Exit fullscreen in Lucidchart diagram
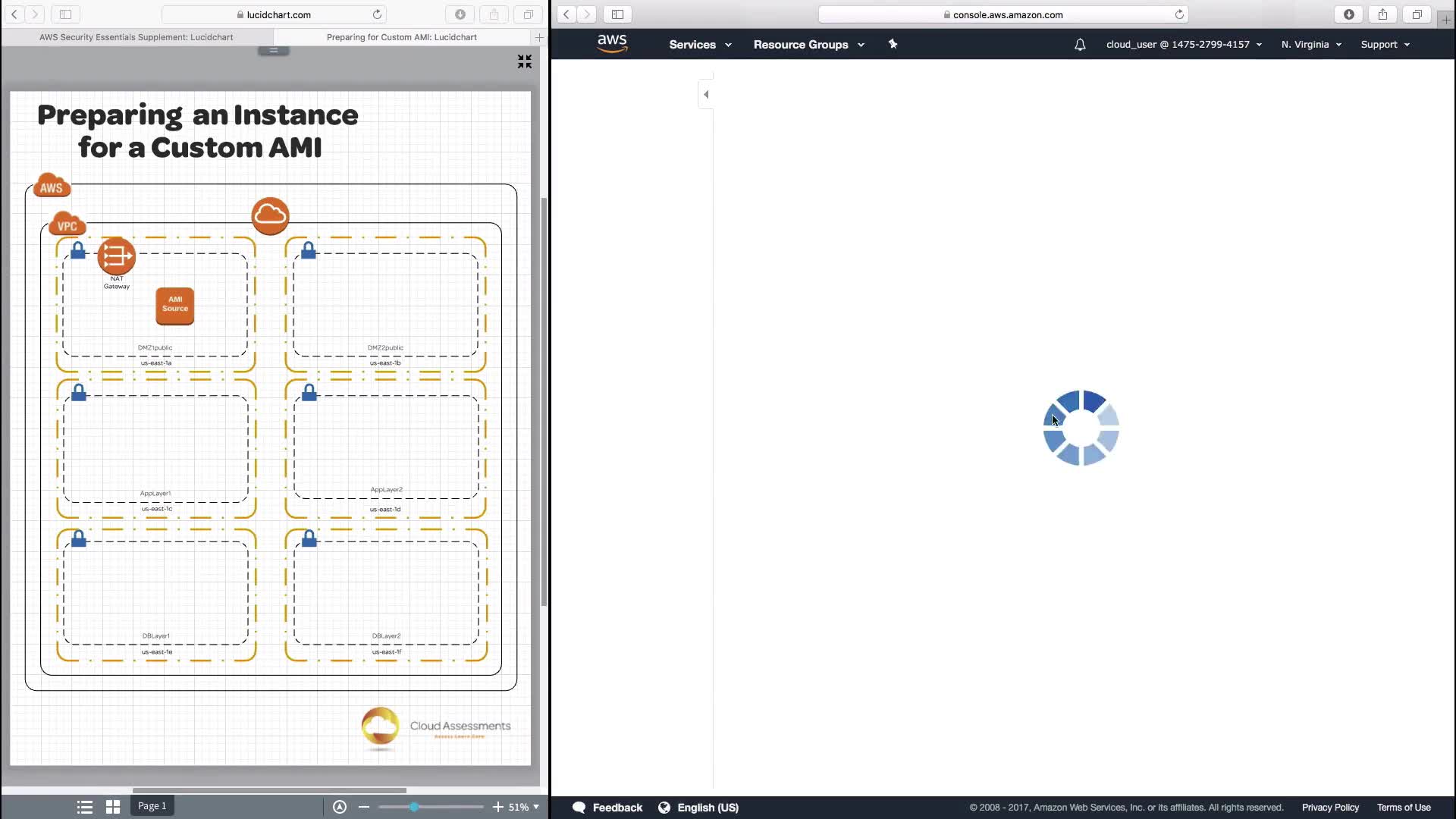Viewport: 1456px width, 819px height. tap(524, 61)
